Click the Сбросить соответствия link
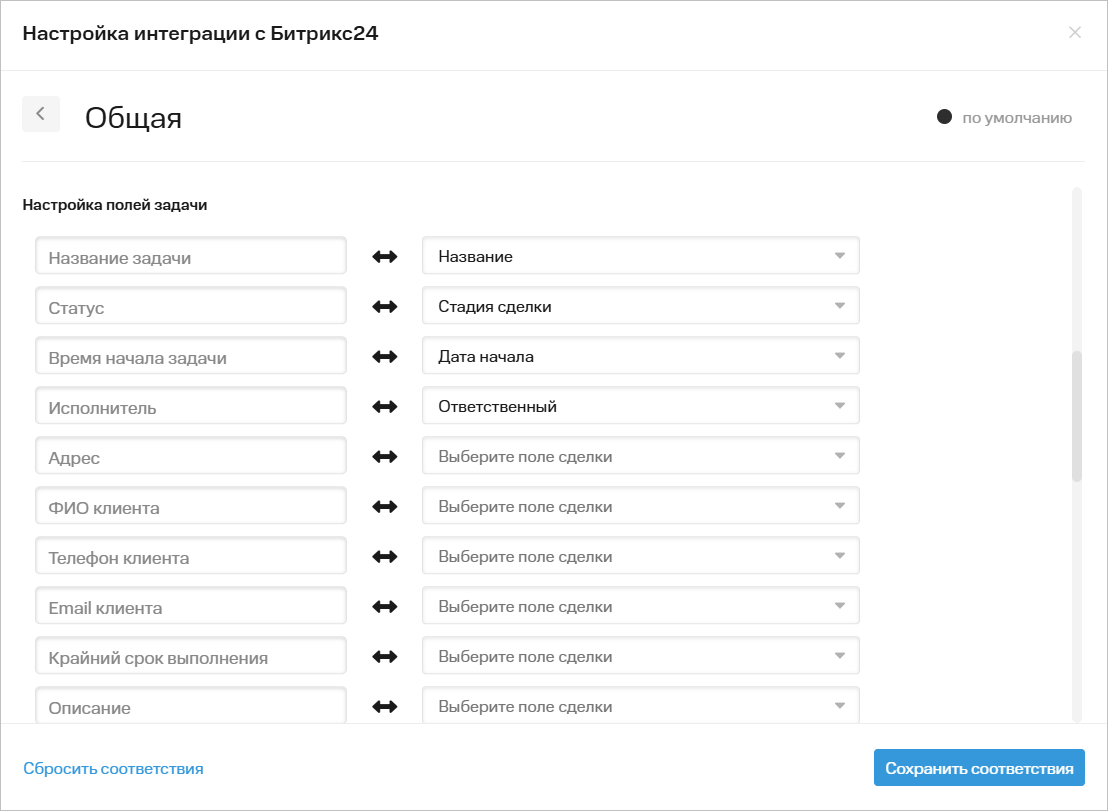The image size is (1108, 811). tap(113, 768)
